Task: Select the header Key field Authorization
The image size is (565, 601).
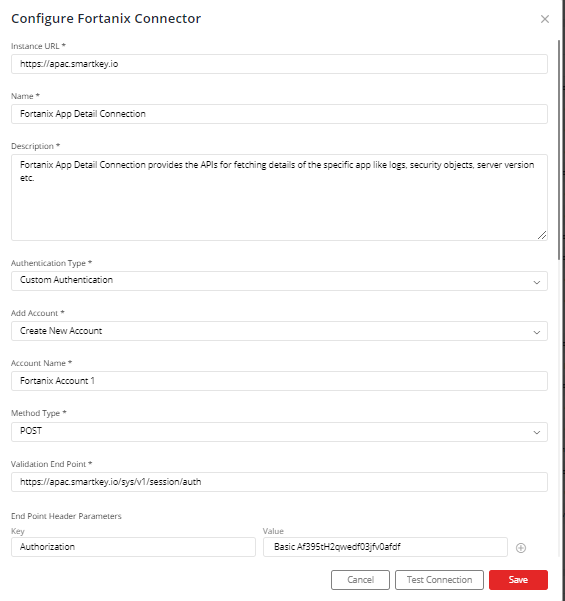Action: [133, 547]
